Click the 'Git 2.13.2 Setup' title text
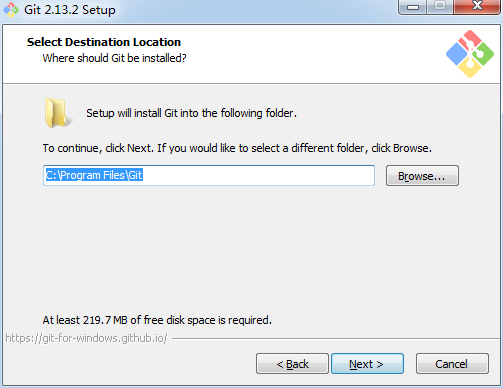This screenshot has width=503, height=388. tap(70, 10)
